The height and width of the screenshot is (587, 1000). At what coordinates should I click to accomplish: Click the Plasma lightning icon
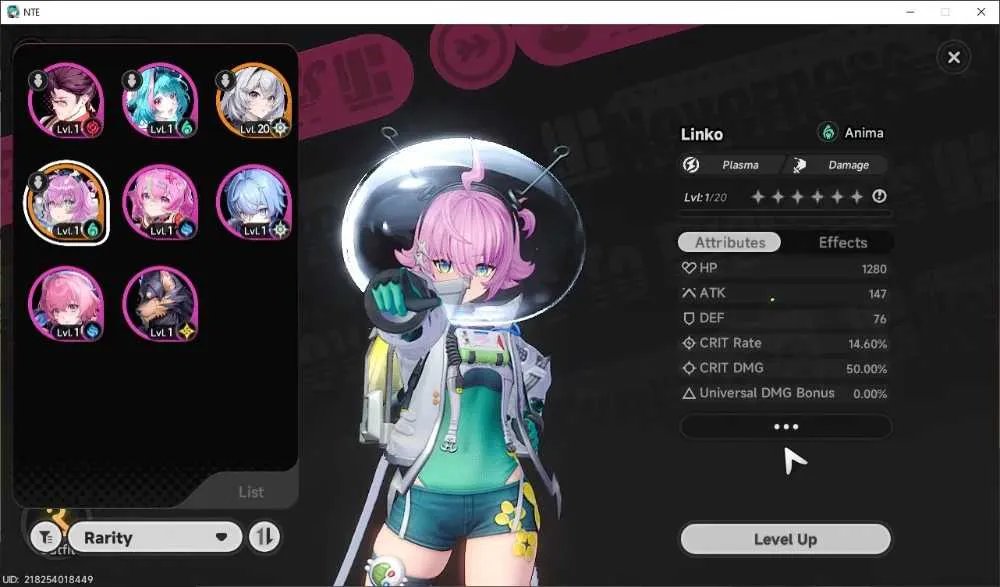tap(691, 165)
